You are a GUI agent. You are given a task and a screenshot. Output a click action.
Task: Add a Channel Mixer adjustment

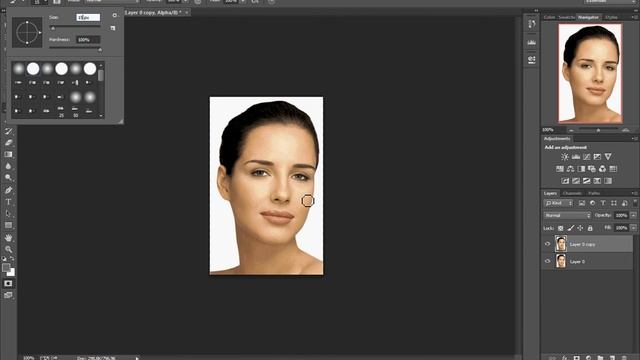(602, 169)
